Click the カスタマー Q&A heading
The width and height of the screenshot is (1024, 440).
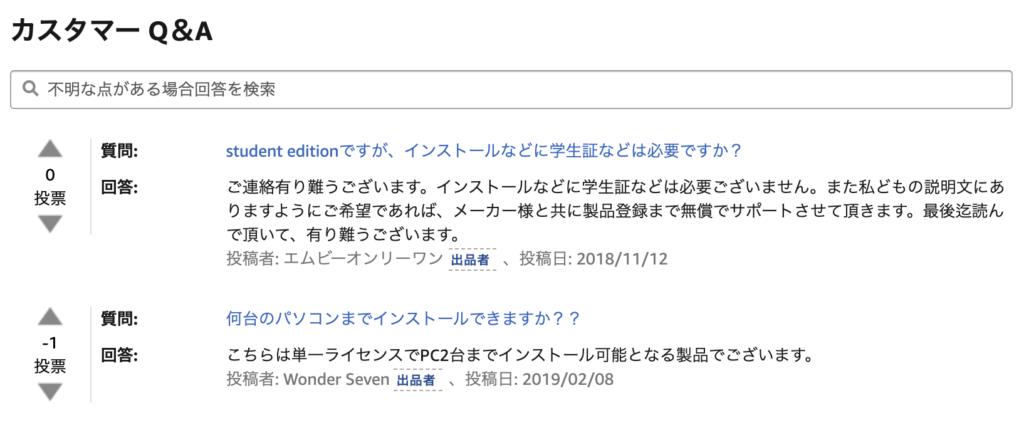click(x=112, y=31)
